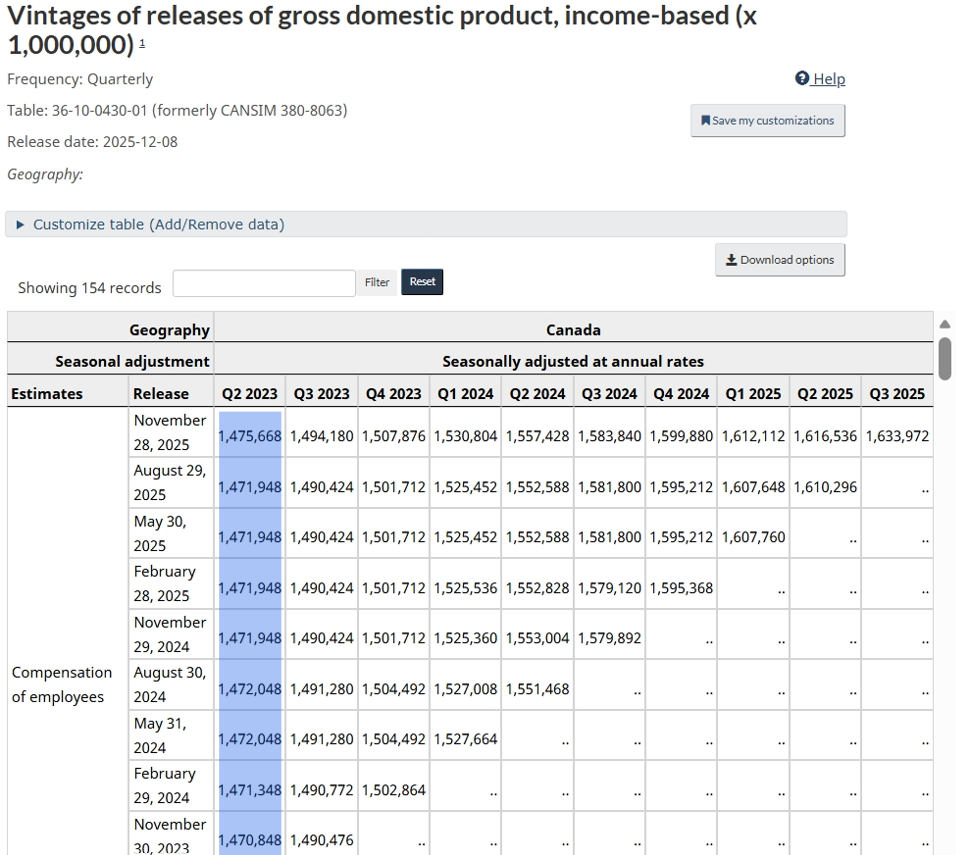Click the Help question mark icon

[x=800, y=78]
